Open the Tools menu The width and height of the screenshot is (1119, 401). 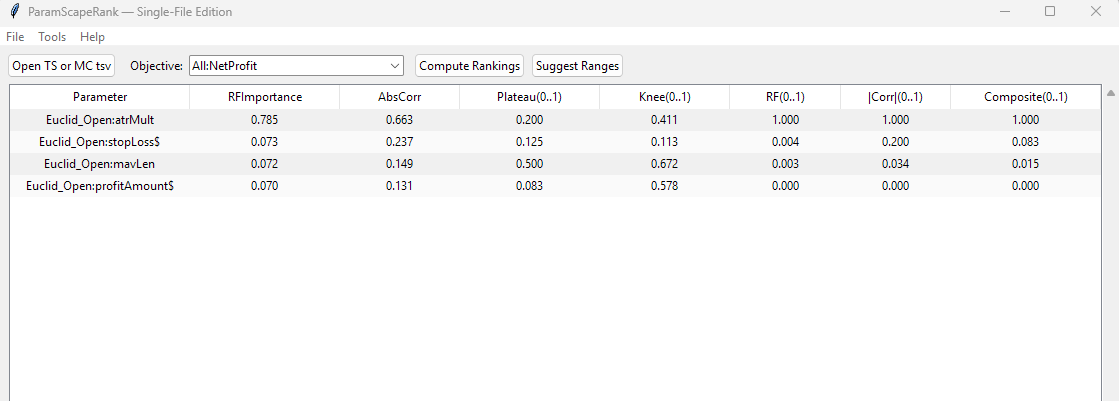click(x=52, y=37)
